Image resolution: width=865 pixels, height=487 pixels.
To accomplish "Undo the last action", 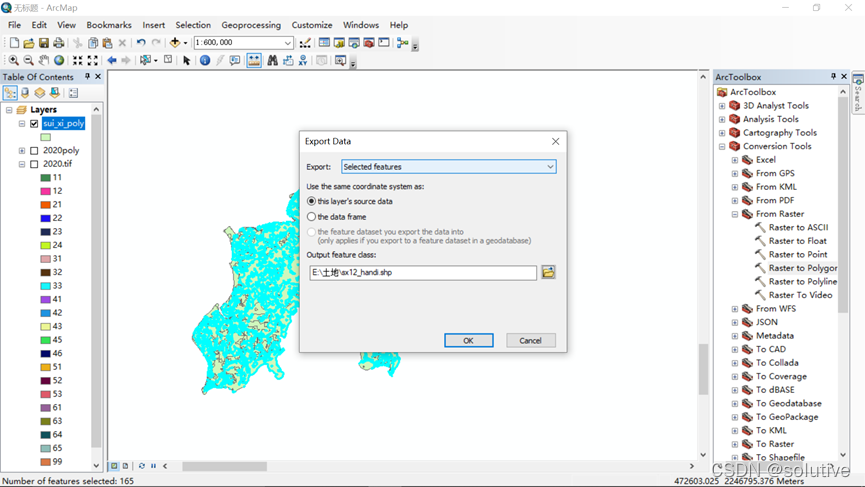I will coord(141,42).
